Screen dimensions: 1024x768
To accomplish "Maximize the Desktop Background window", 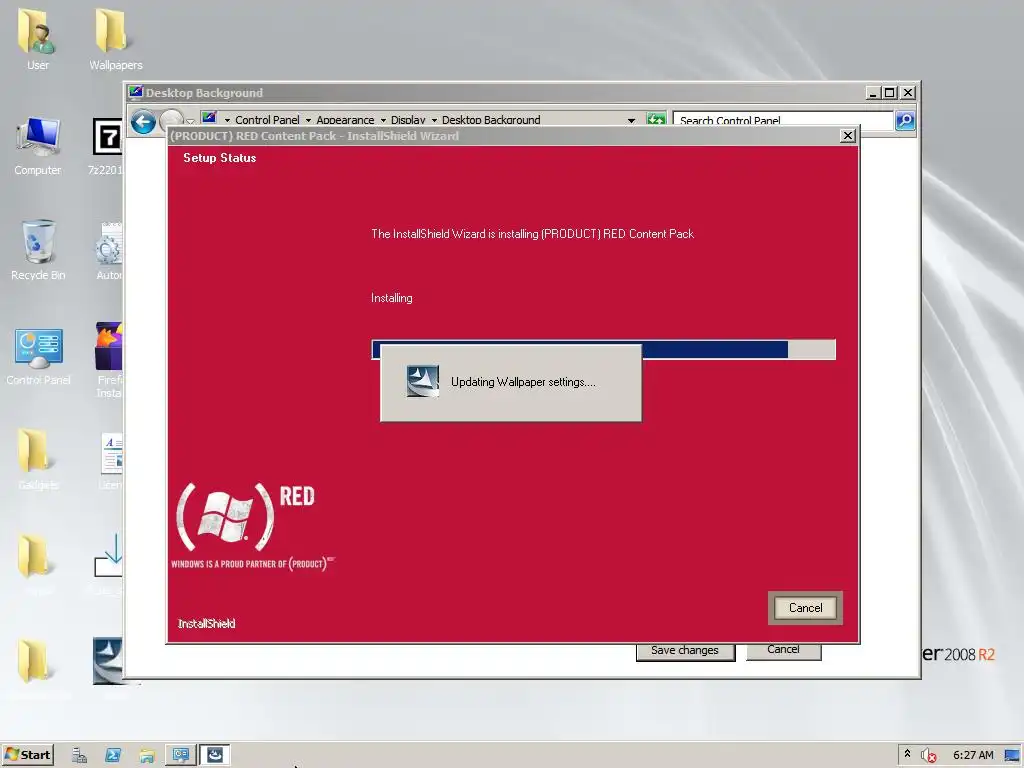I will (x=889, y=93).
